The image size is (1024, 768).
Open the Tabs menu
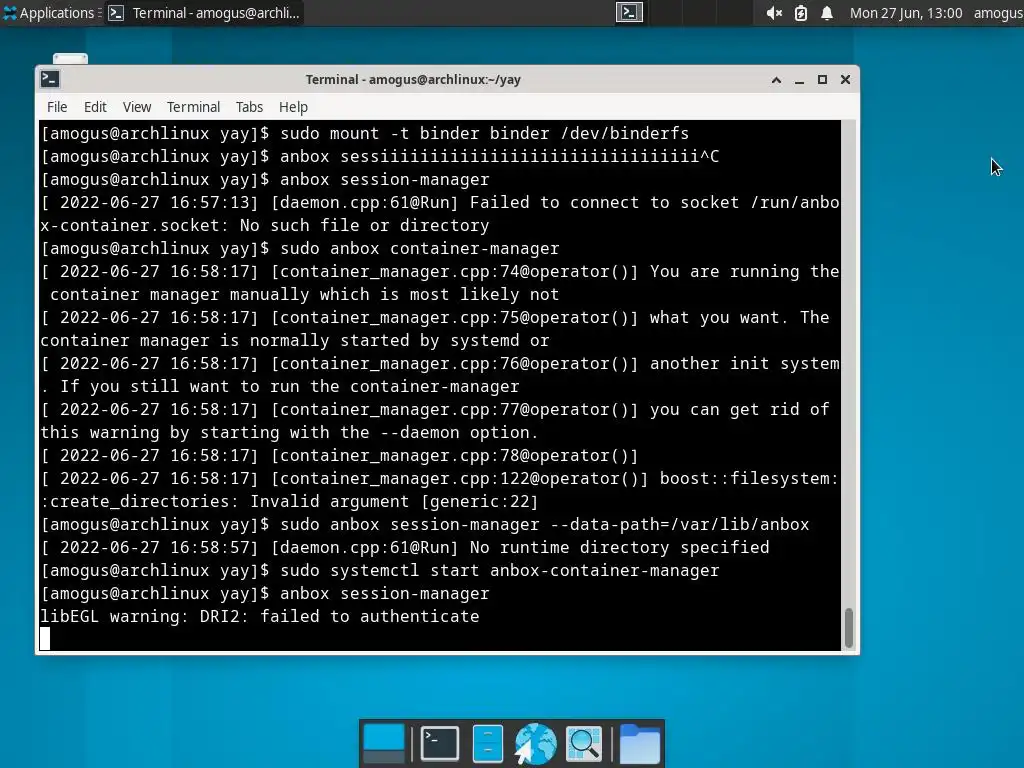(249, 107)
